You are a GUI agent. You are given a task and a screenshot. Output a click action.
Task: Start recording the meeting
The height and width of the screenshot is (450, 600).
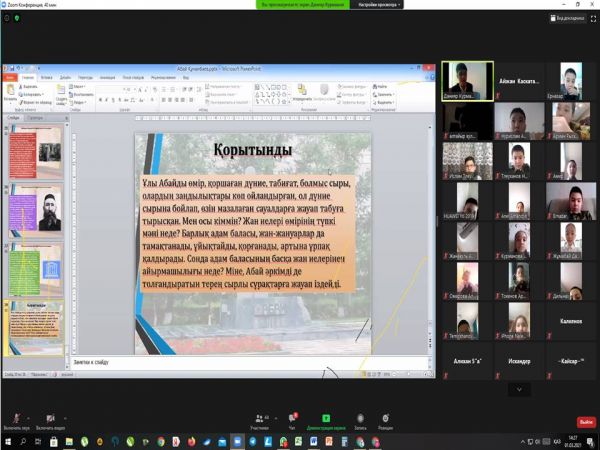pos(359,418)
